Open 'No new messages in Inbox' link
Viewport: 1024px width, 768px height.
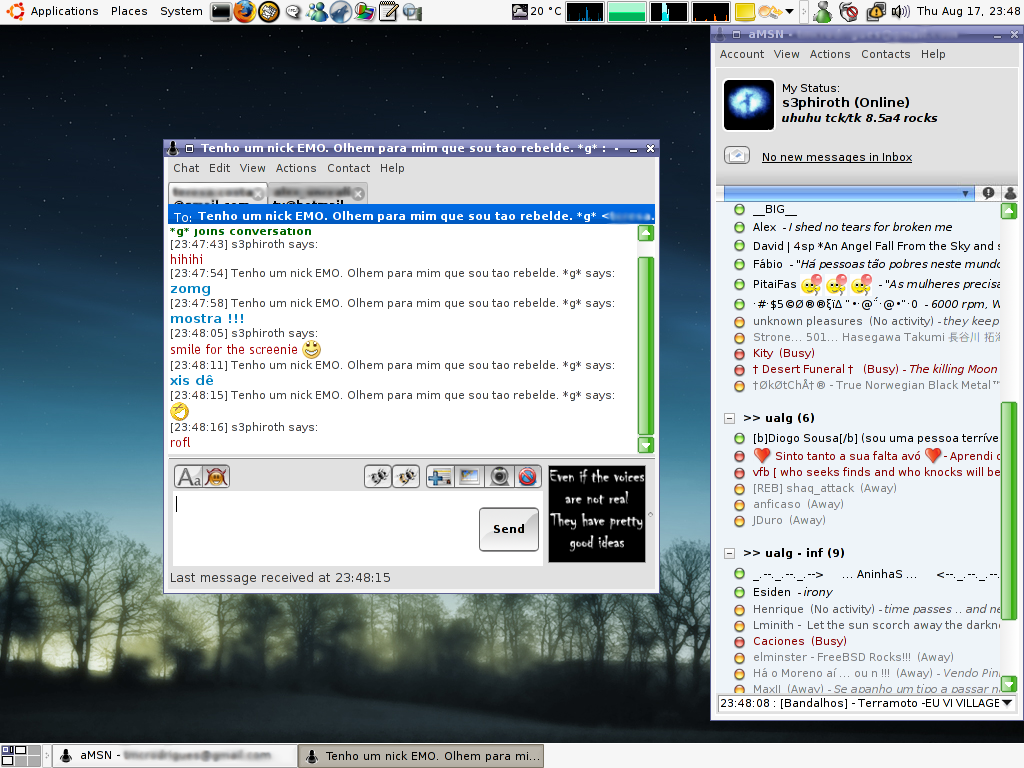(x=836, y=157)
